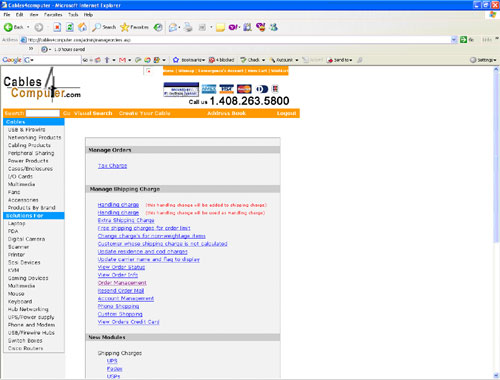
Task: Open the Edit menu
Action: (x=19, y=15)
